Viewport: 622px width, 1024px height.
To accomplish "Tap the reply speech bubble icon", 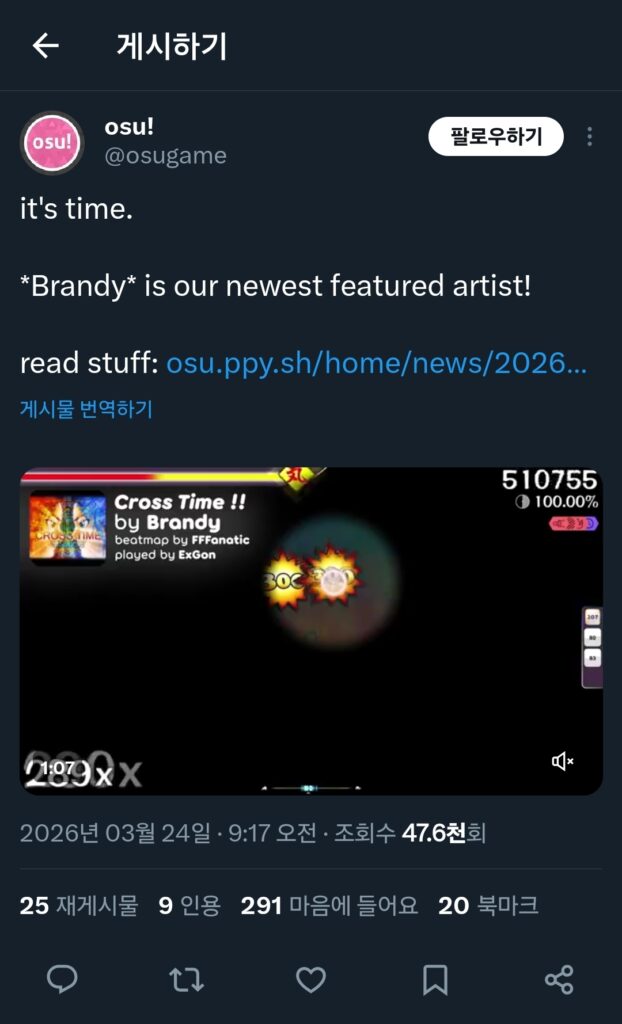I will pos(62,980).
